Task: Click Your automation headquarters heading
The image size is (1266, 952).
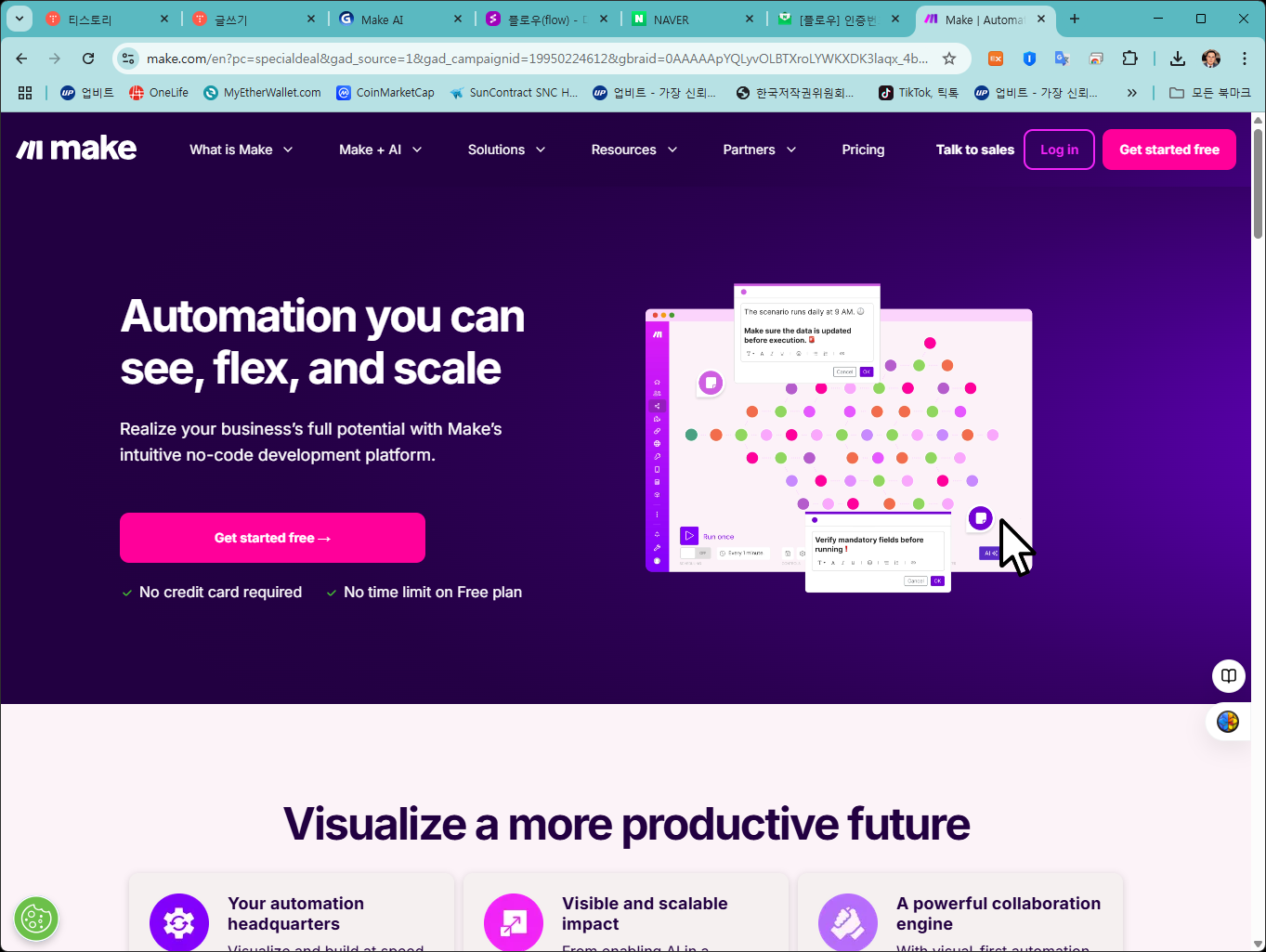Action: coord(295,914)
